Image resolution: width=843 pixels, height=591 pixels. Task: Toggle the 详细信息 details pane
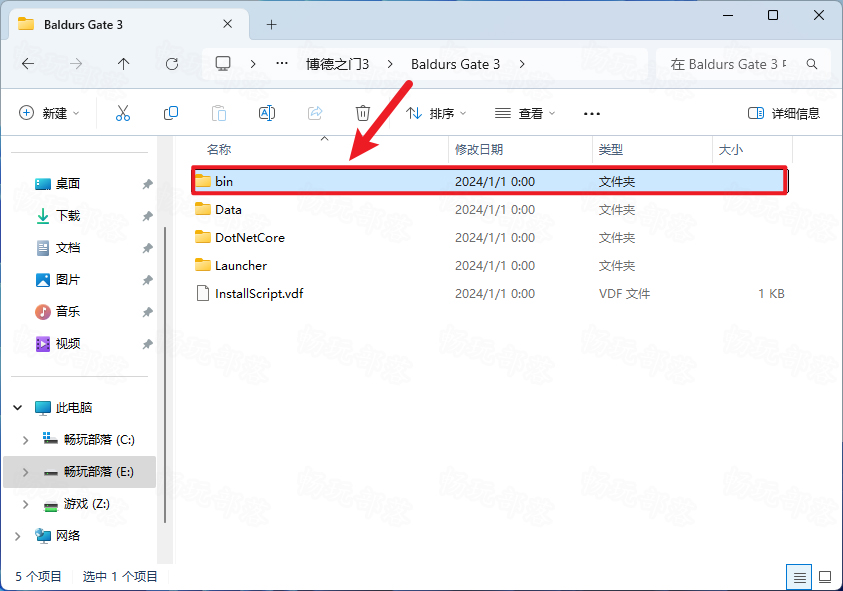784,113
